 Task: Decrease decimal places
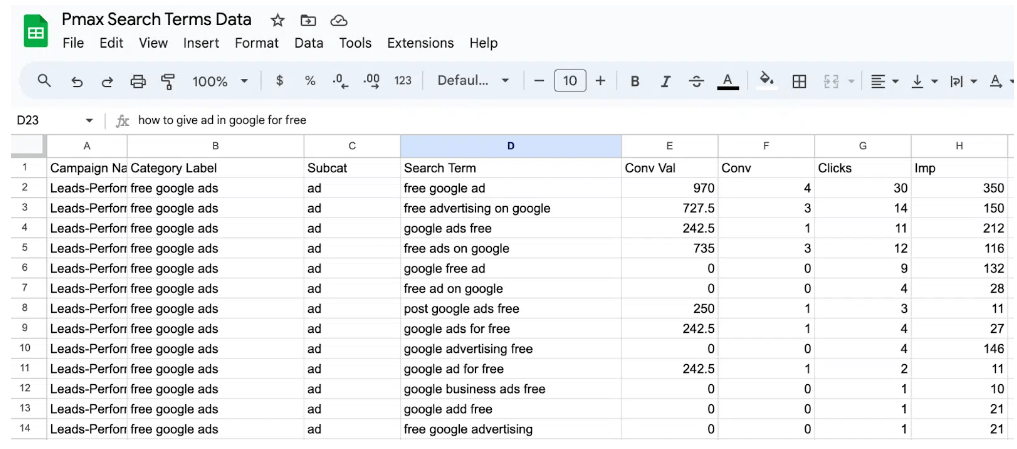coord(341,81)
